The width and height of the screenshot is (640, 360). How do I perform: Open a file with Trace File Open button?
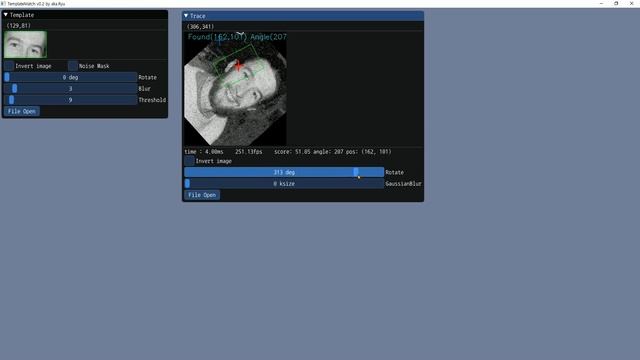tap(202, 195)
